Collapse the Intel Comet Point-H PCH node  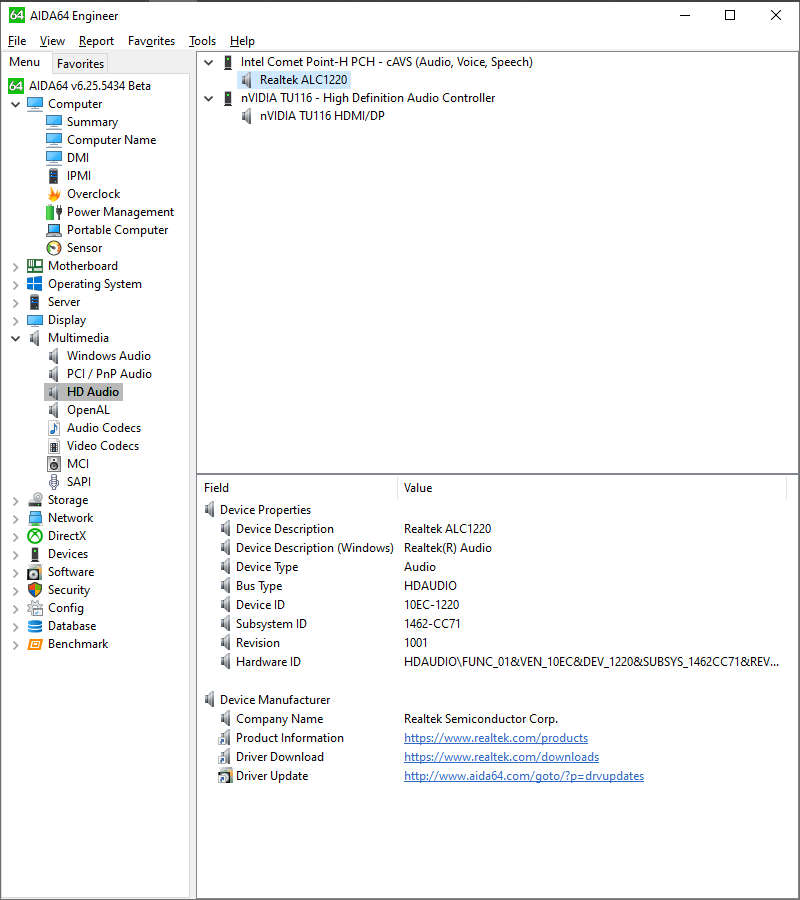[x=209, y=62]
